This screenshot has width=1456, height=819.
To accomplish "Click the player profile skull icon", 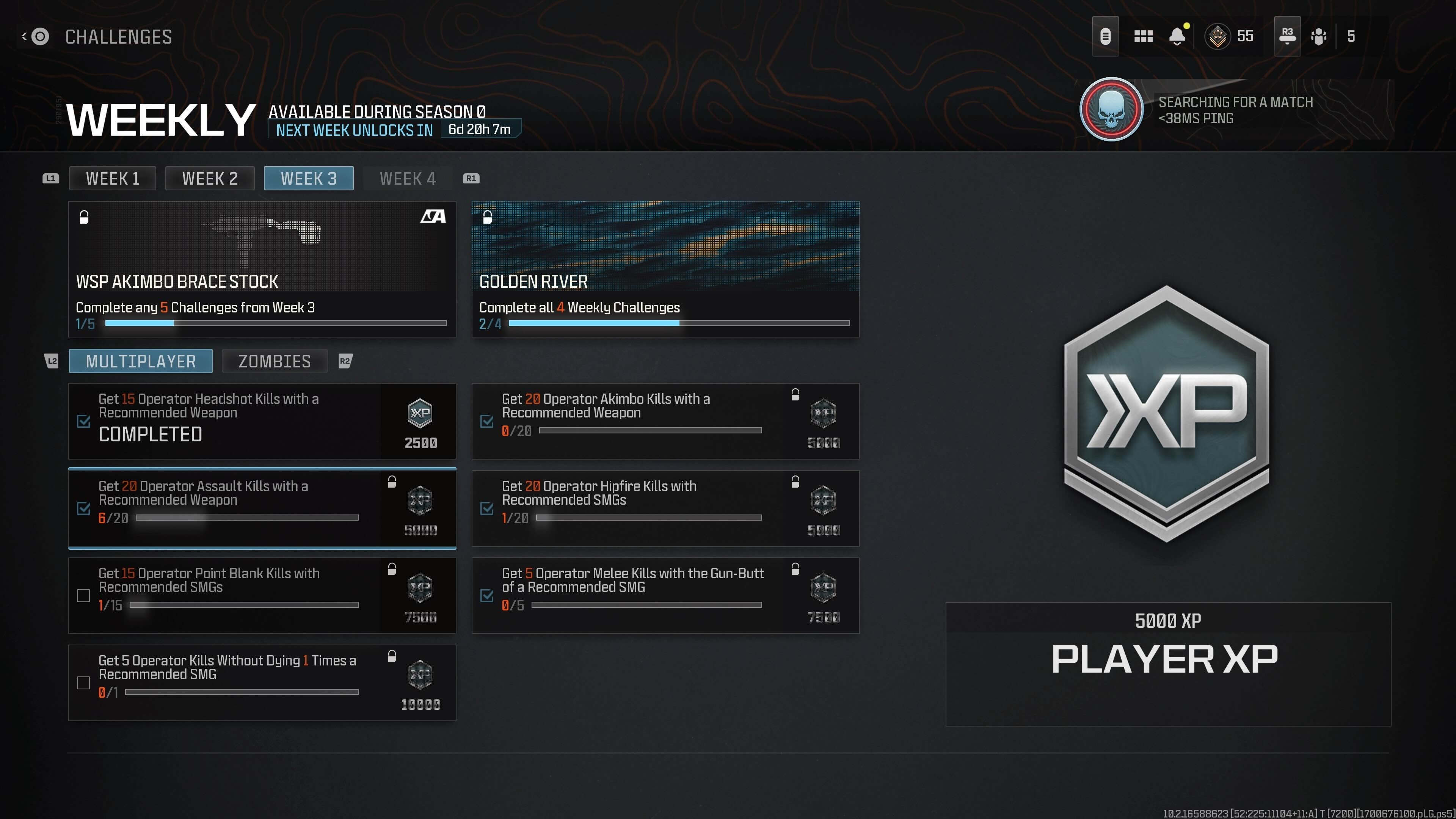I will pos(1113,110).
